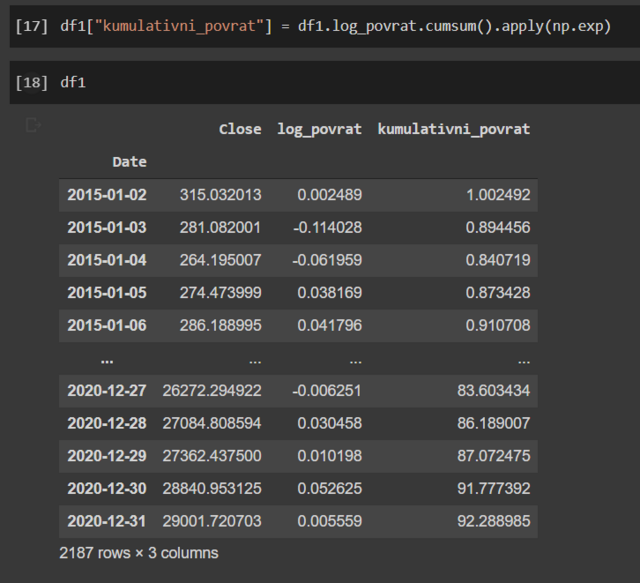Image resolution: width=640 pixels, height=583 pixels.
Task: Click the date 2020-12-28
Action: point(107,424)
